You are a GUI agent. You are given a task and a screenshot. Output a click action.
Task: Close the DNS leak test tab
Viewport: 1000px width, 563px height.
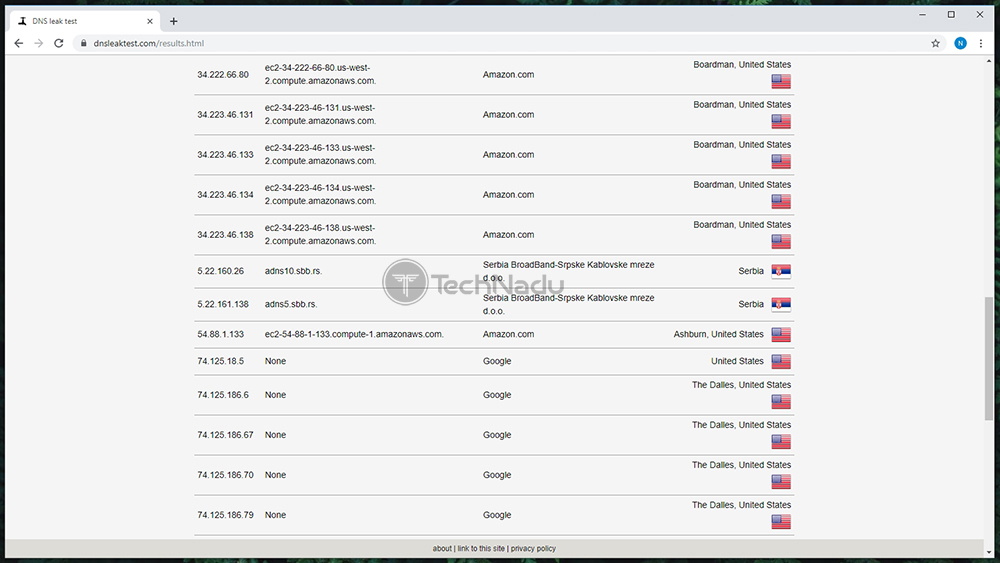150,21
